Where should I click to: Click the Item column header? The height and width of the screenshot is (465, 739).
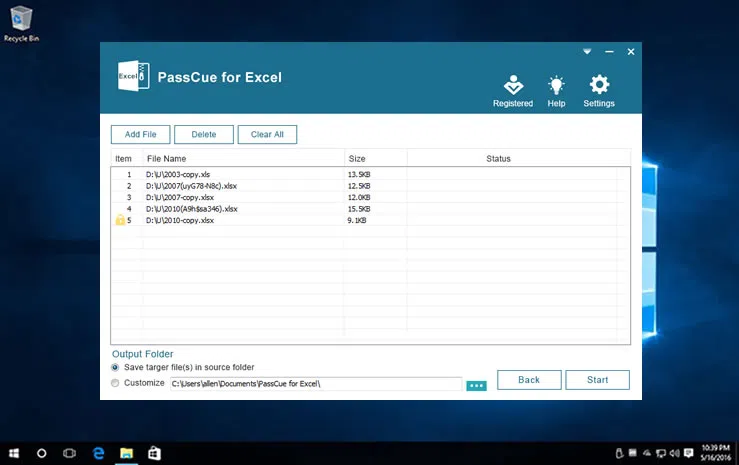123,159
